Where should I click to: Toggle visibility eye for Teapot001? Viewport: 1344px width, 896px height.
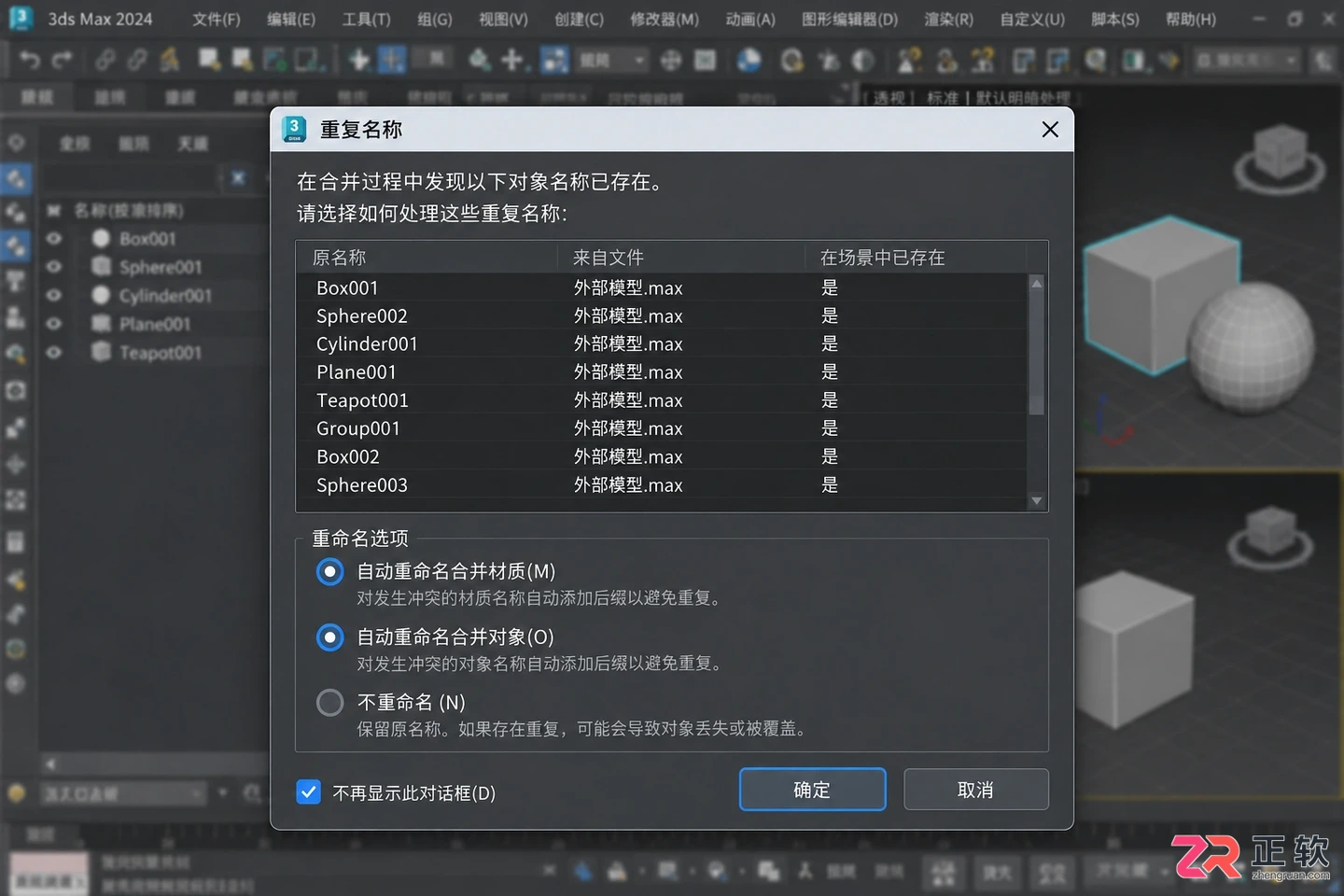click(54, 353)
